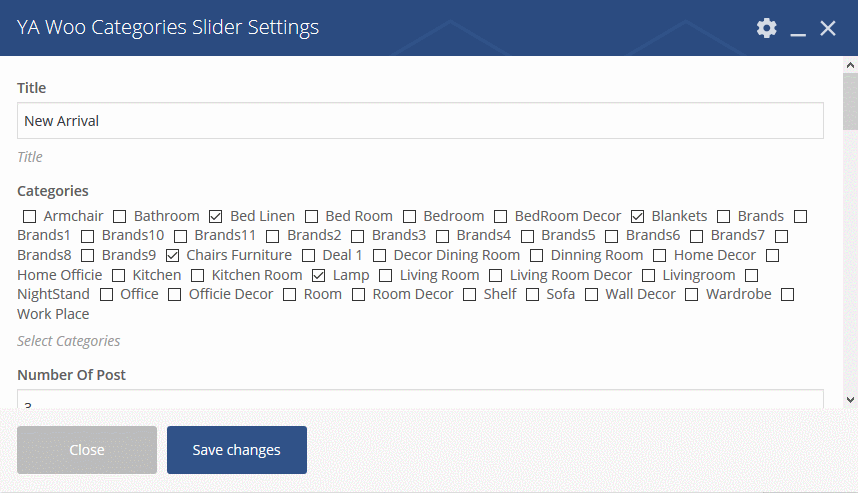Click the scrollbar down arrow

(x=850, y=399)
